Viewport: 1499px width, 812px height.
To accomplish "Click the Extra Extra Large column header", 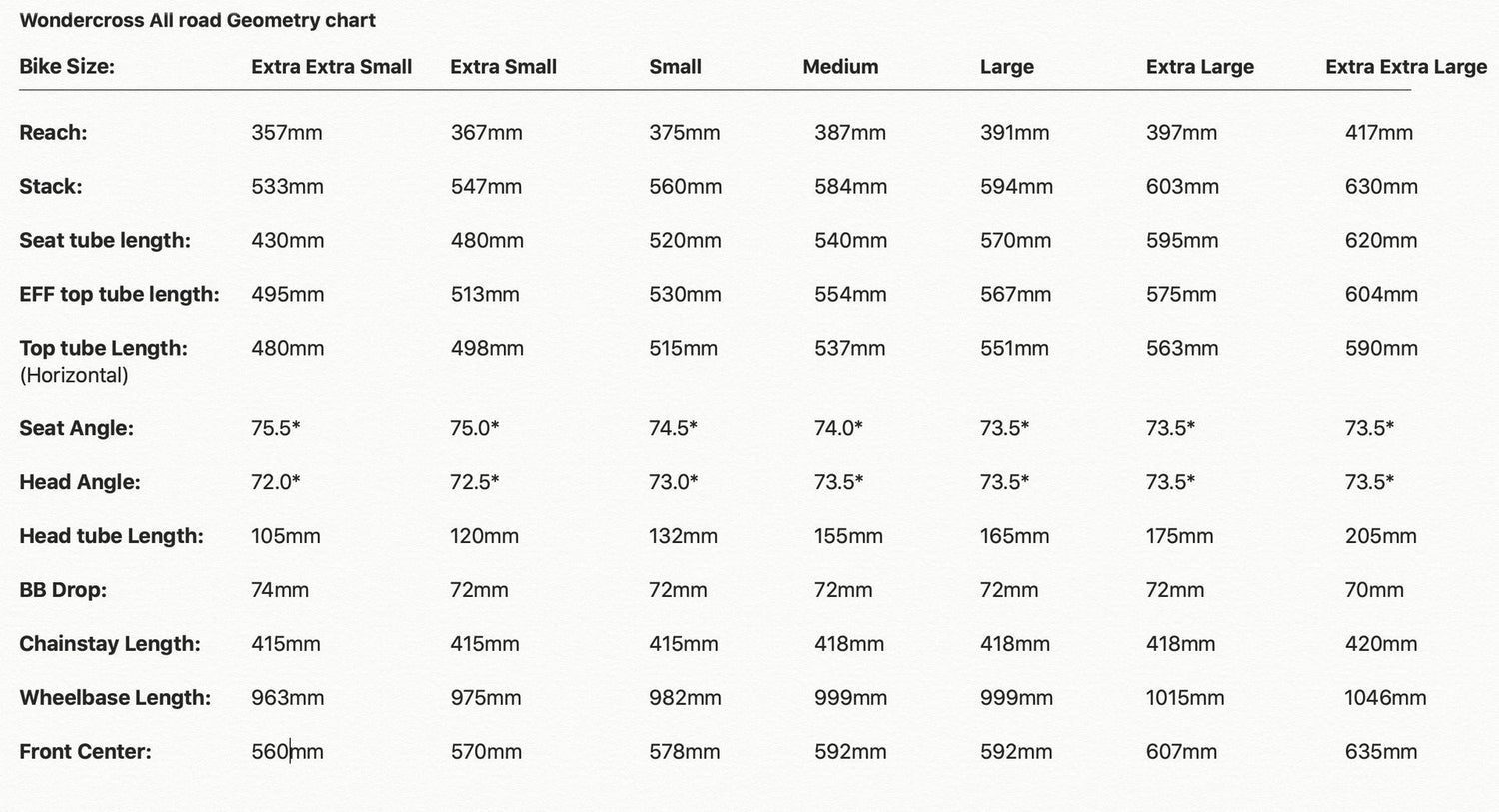I will [1405, 67].
